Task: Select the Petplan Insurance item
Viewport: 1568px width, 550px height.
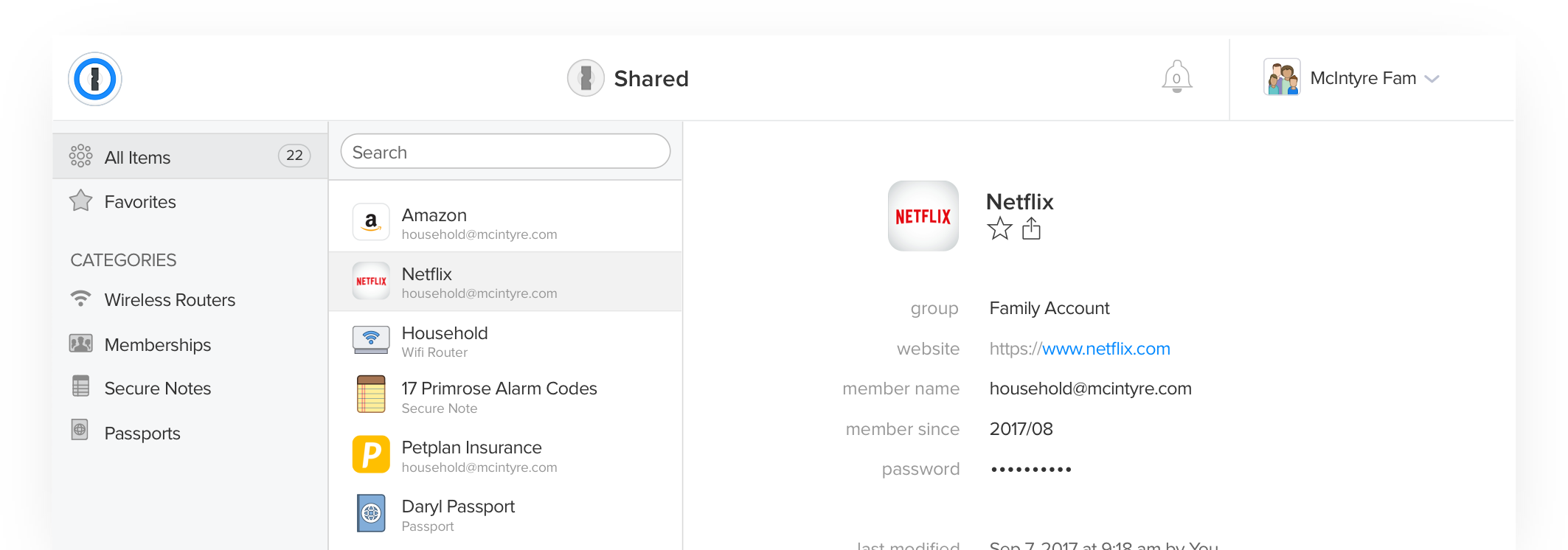Action: pos(505,456)
